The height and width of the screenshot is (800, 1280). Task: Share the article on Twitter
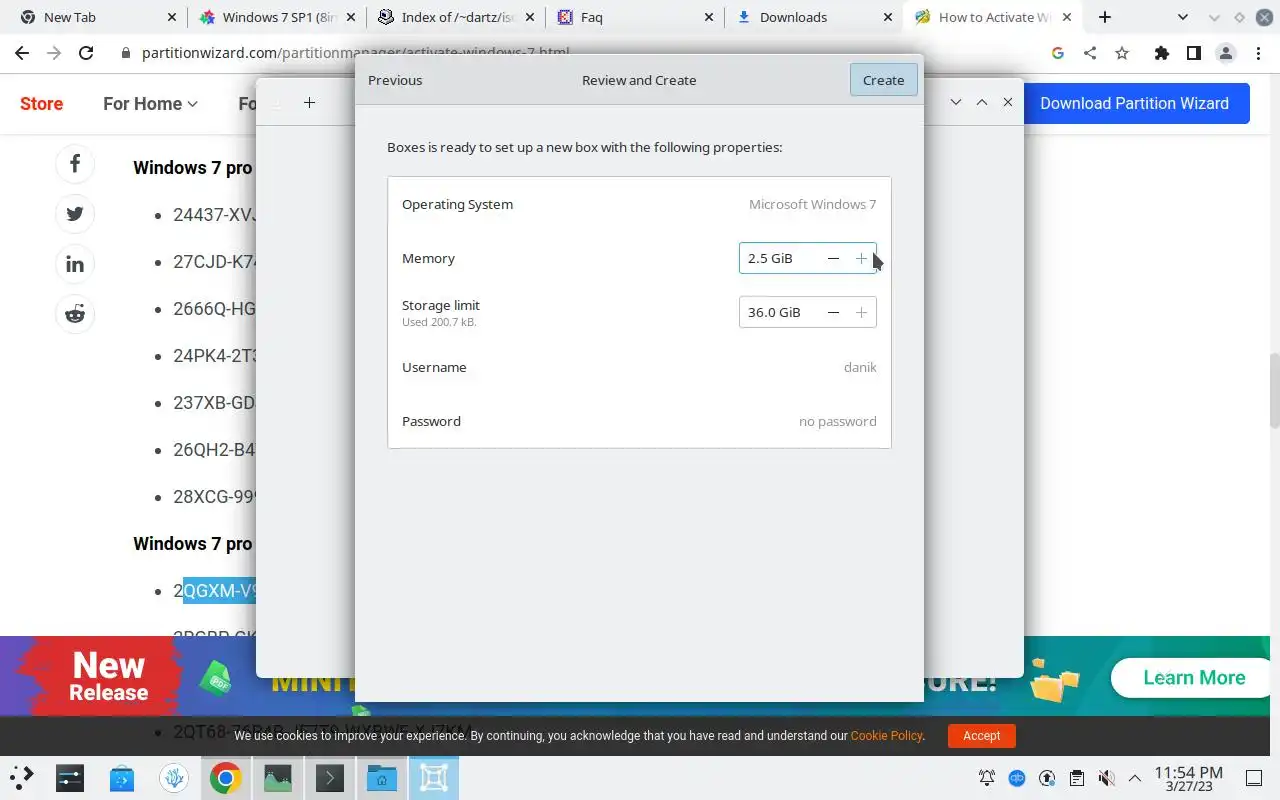click(x=75, y=214)
